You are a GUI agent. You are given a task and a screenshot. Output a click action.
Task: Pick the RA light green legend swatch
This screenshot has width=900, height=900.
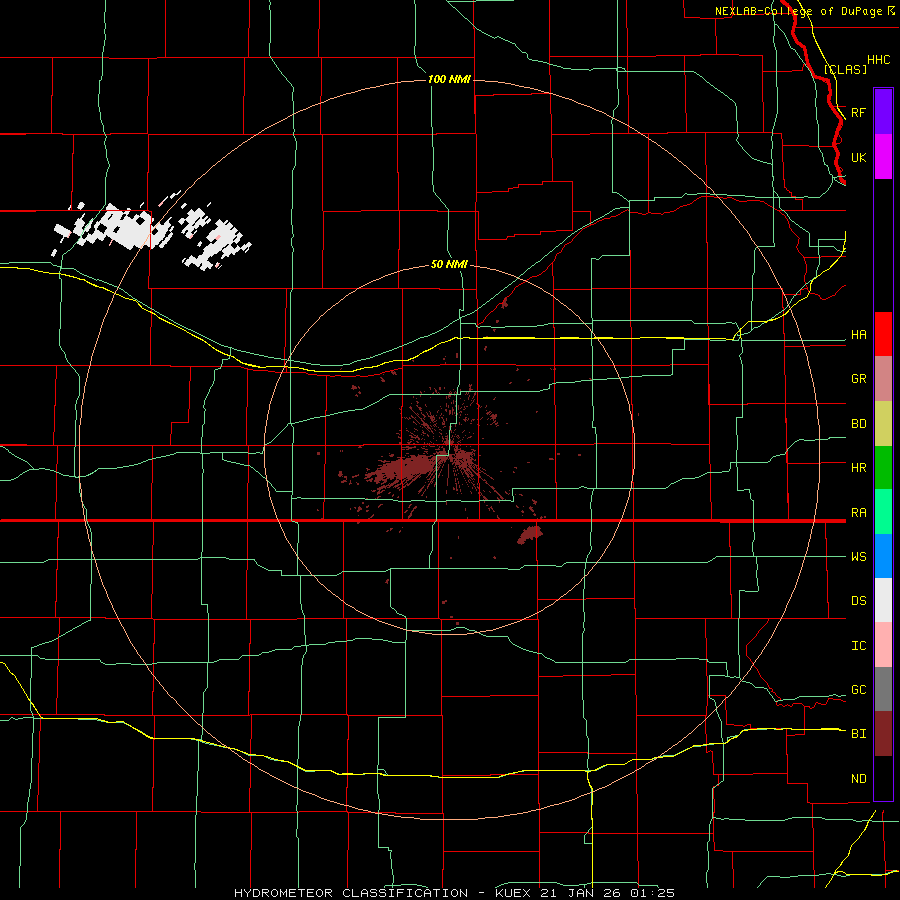click(x=883, y=512)
